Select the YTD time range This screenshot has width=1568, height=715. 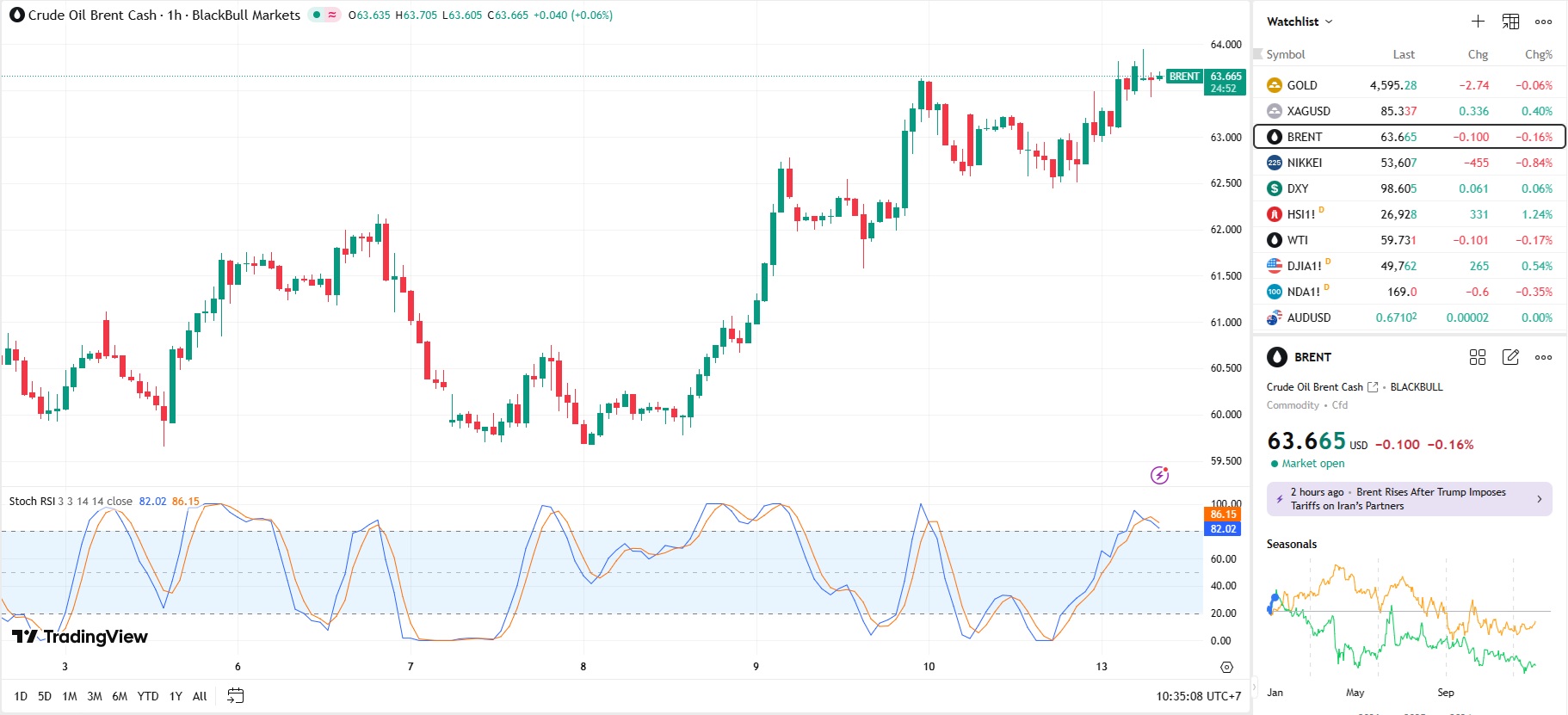pyautogui.click(x=148, y=696)
